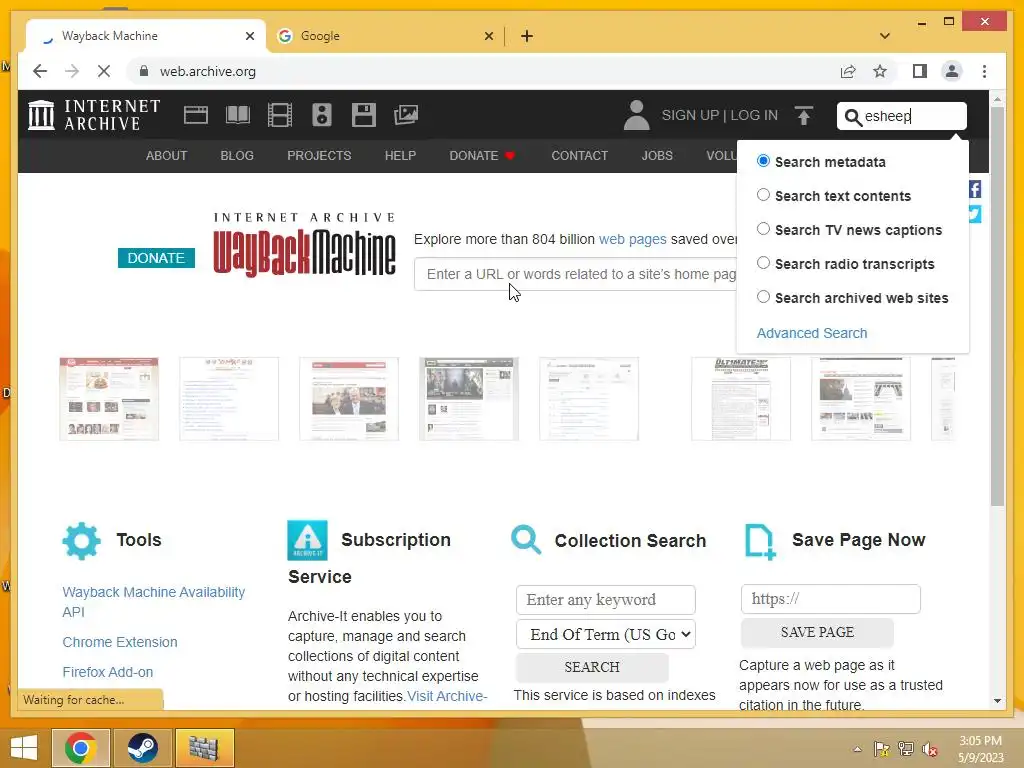Switch to the Google tab

[x=385, y=36]
